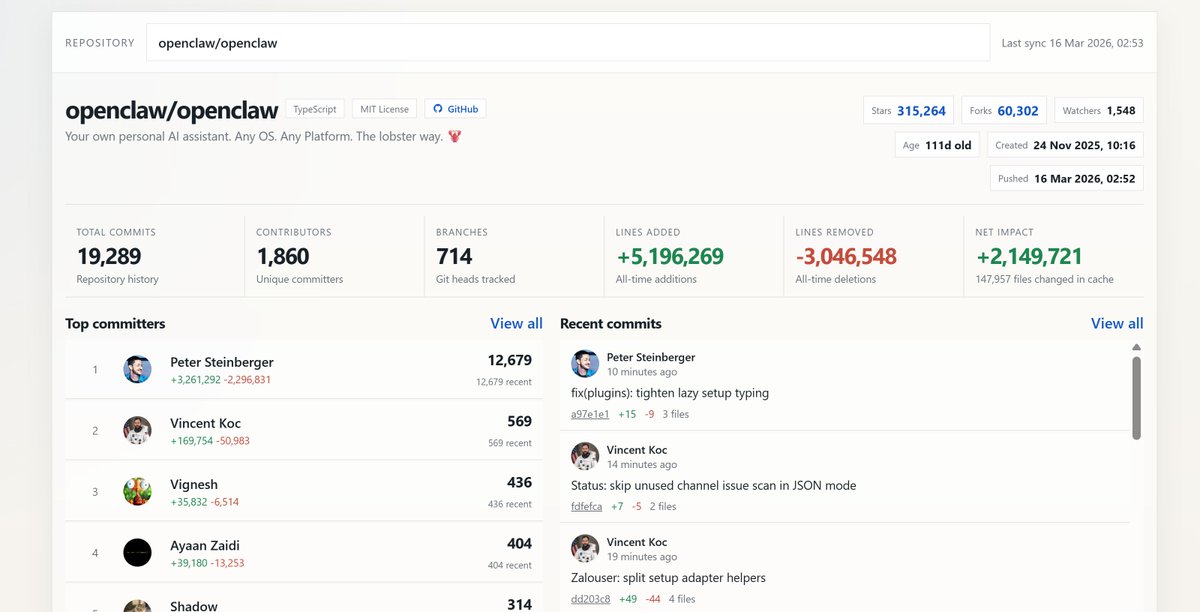Click the MIT License badge

coord(385,109)
